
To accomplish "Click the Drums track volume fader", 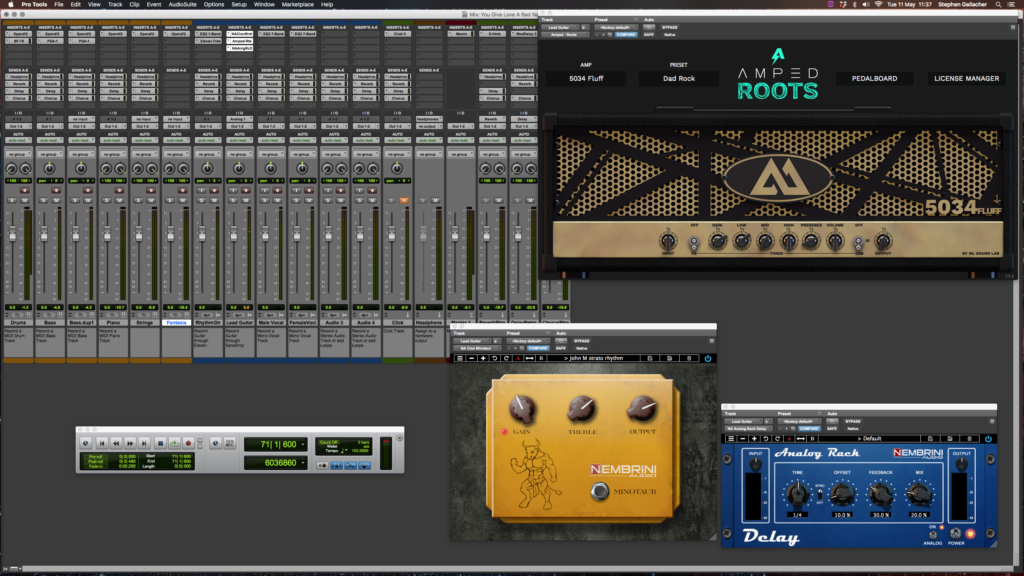I will (12, 234).
